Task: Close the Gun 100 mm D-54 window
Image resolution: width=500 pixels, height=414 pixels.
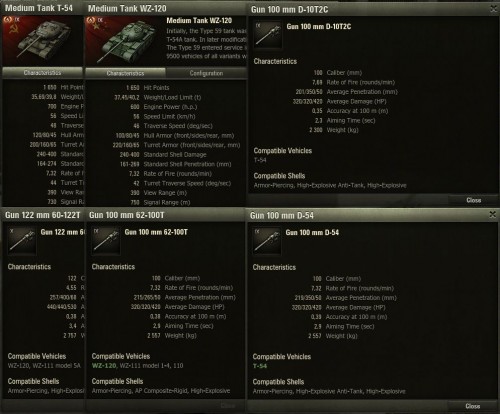Action: pos(493,214)
